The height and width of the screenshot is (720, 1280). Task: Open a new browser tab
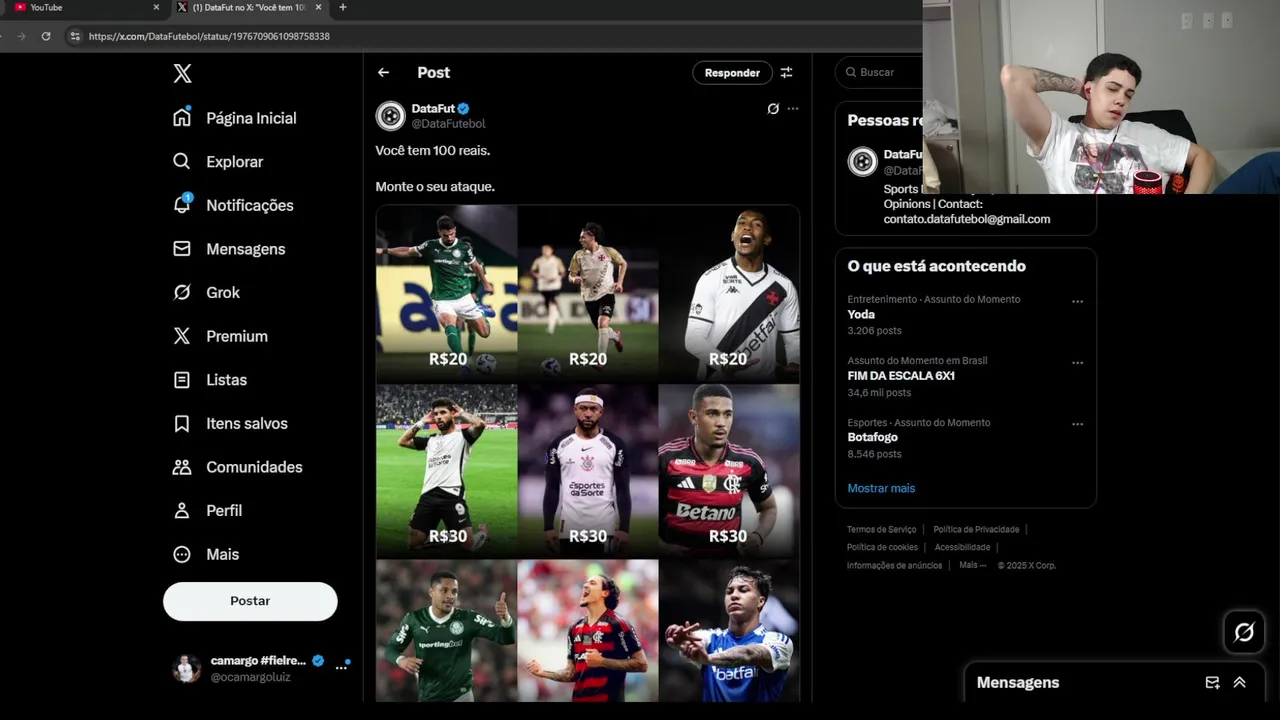(x=343, y=7)
